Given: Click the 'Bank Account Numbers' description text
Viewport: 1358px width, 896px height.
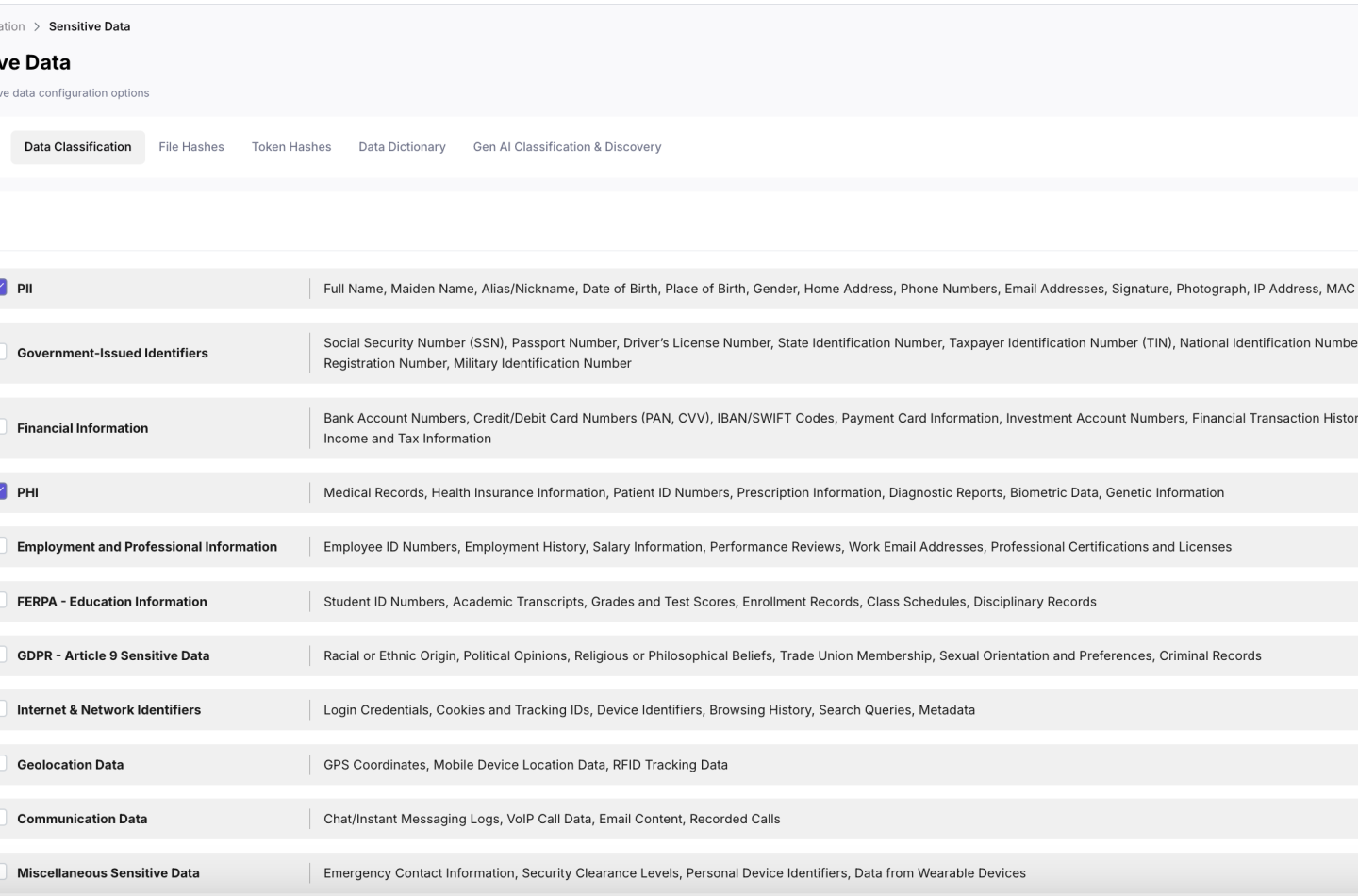Looking at the screenshot, I should [839, 428].
